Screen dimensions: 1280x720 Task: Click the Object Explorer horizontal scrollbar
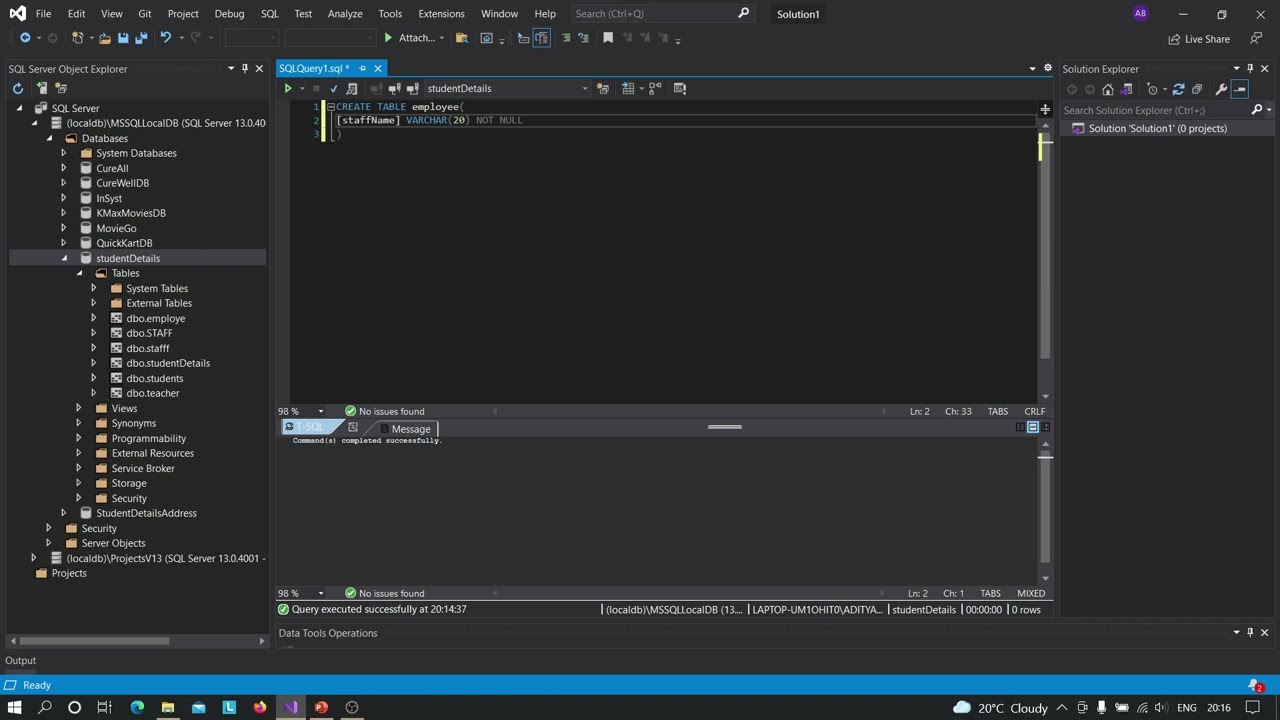point(95,641)
